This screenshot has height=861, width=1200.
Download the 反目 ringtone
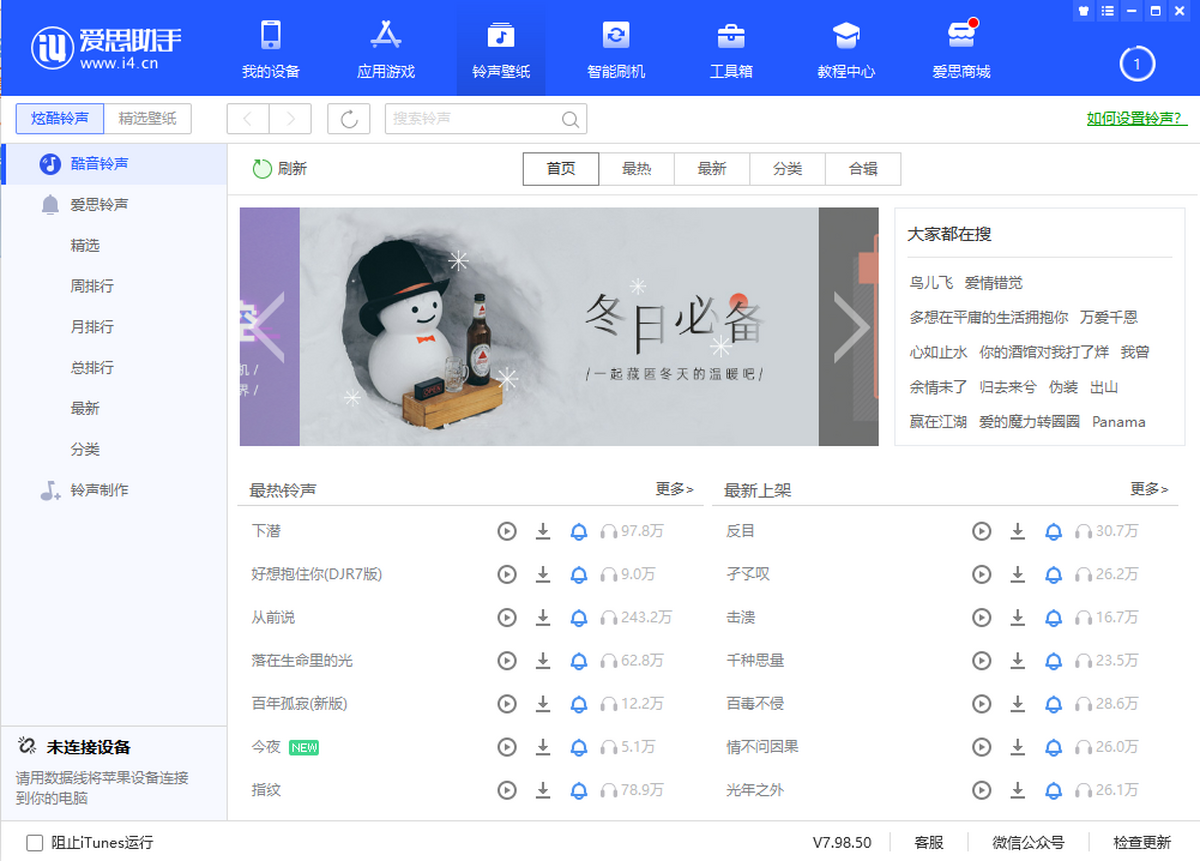click(1017, 531)
